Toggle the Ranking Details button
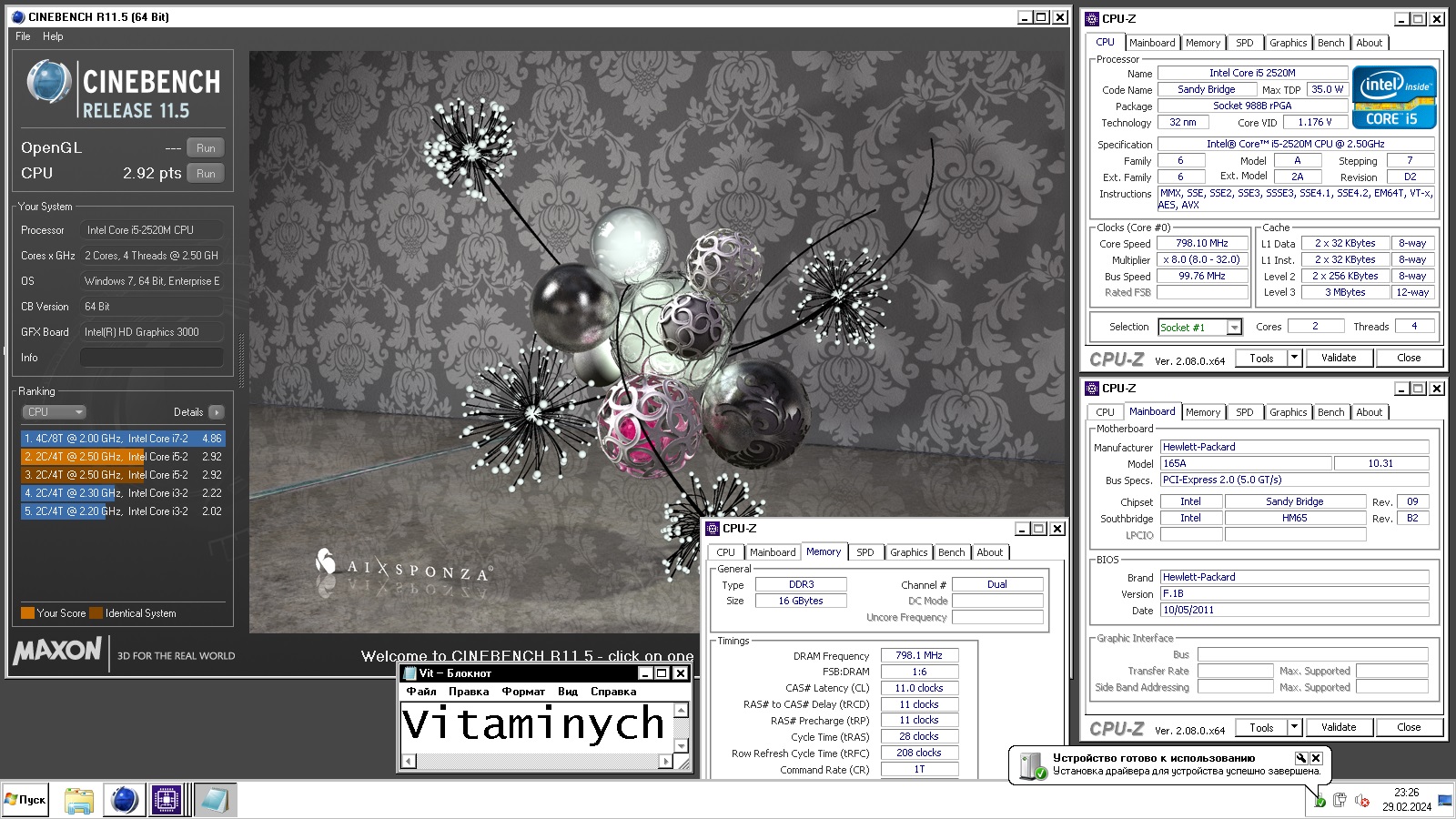The height and width of the screenshot is (819, 1456). [216, 412]
